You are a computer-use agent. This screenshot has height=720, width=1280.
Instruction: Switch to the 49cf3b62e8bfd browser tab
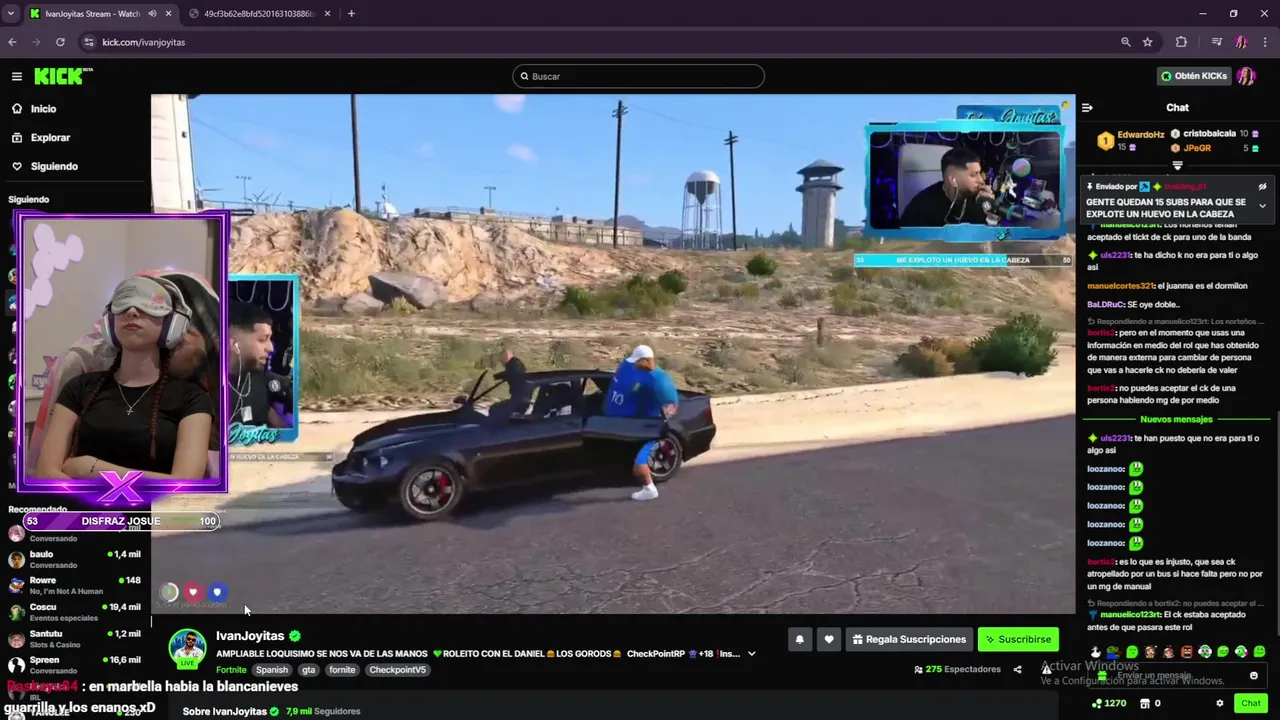260,14
